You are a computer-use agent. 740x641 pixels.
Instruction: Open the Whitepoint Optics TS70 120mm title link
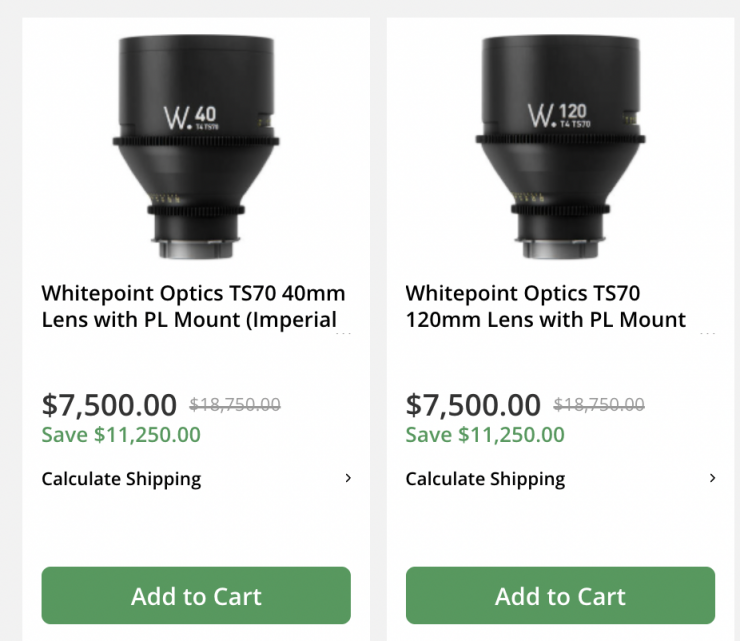(x=545, y=307)
